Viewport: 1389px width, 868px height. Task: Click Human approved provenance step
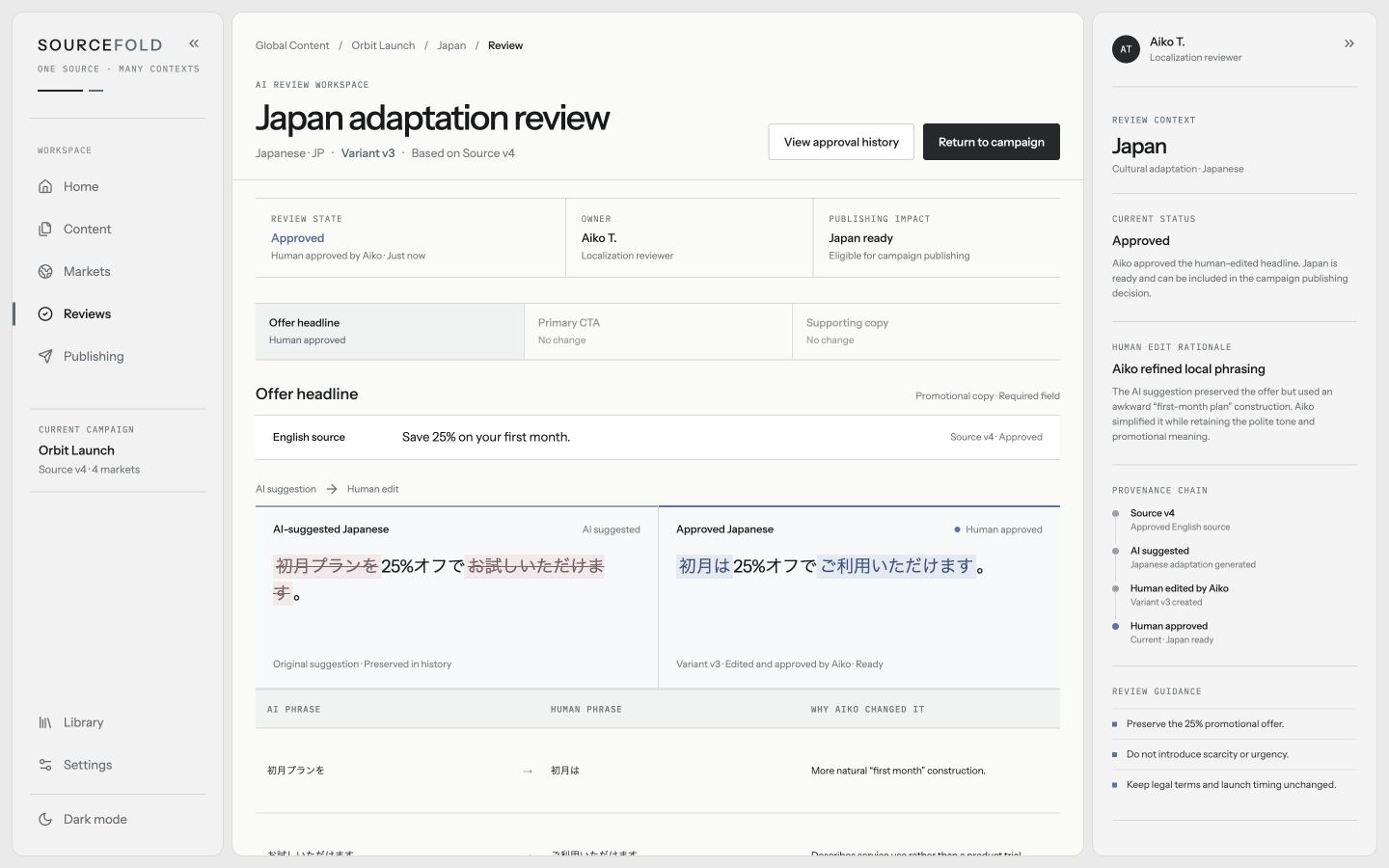1168,626
